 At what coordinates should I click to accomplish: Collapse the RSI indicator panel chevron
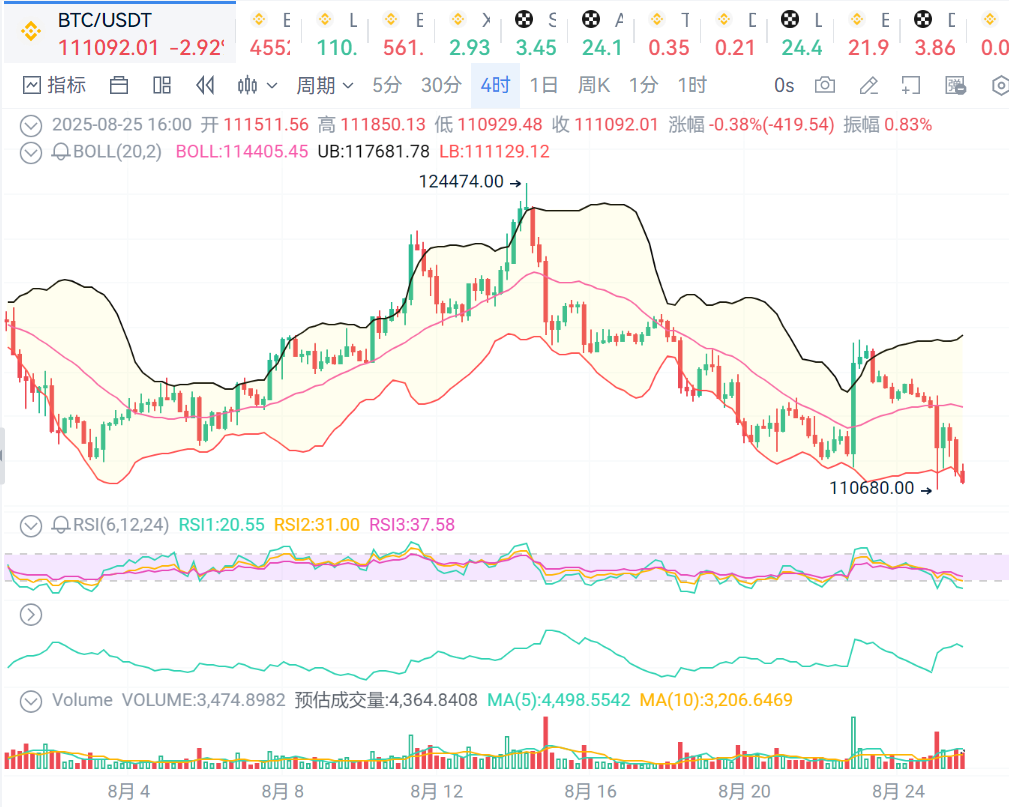(31, 526)
